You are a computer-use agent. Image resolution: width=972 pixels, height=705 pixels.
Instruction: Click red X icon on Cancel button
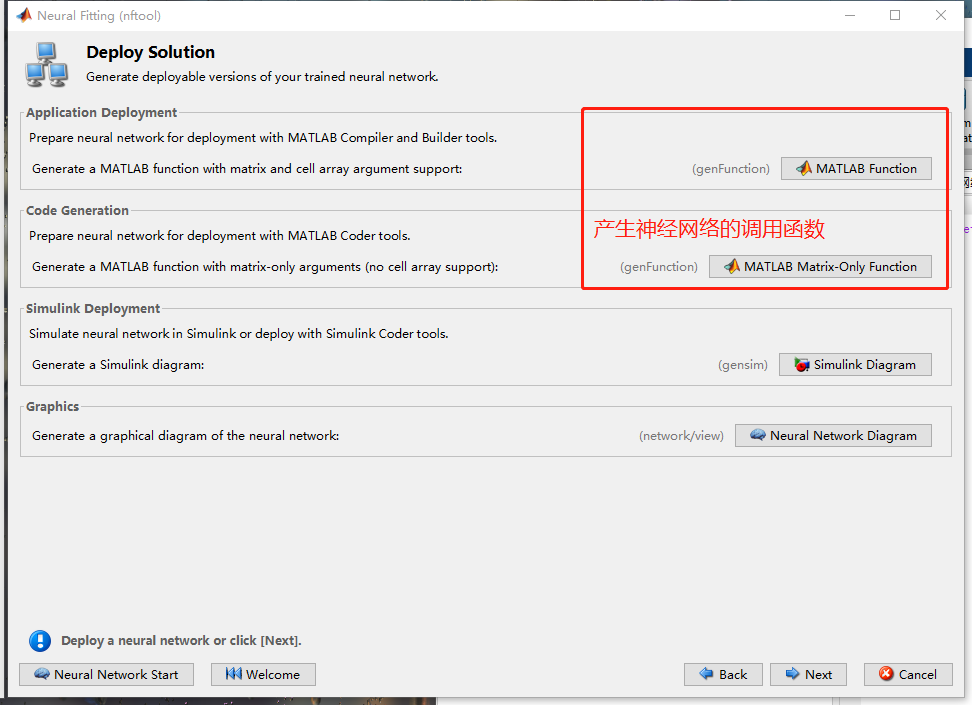[x=886, y=673]
